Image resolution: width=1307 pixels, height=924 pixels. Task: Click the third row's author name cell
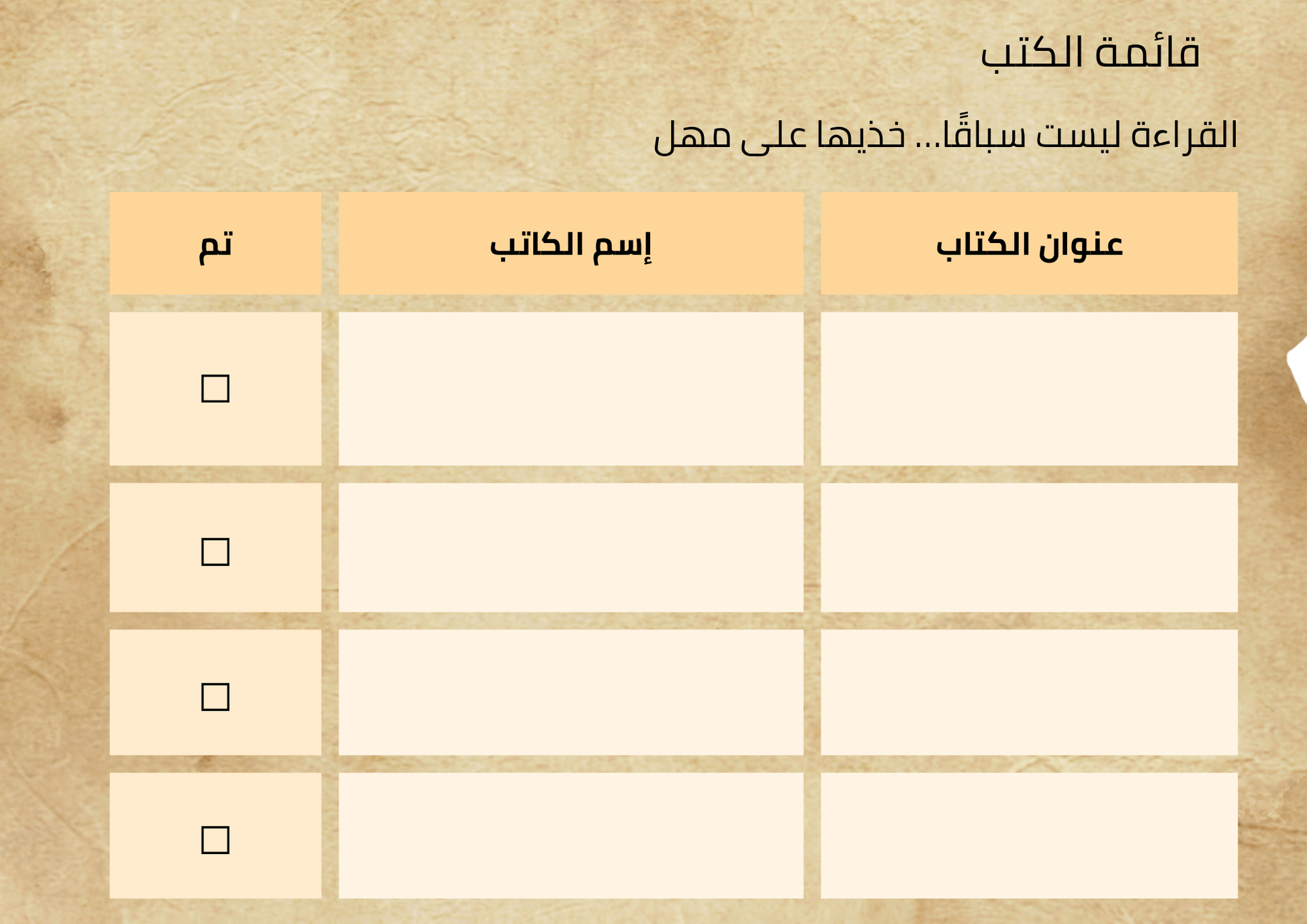(570, 692)
